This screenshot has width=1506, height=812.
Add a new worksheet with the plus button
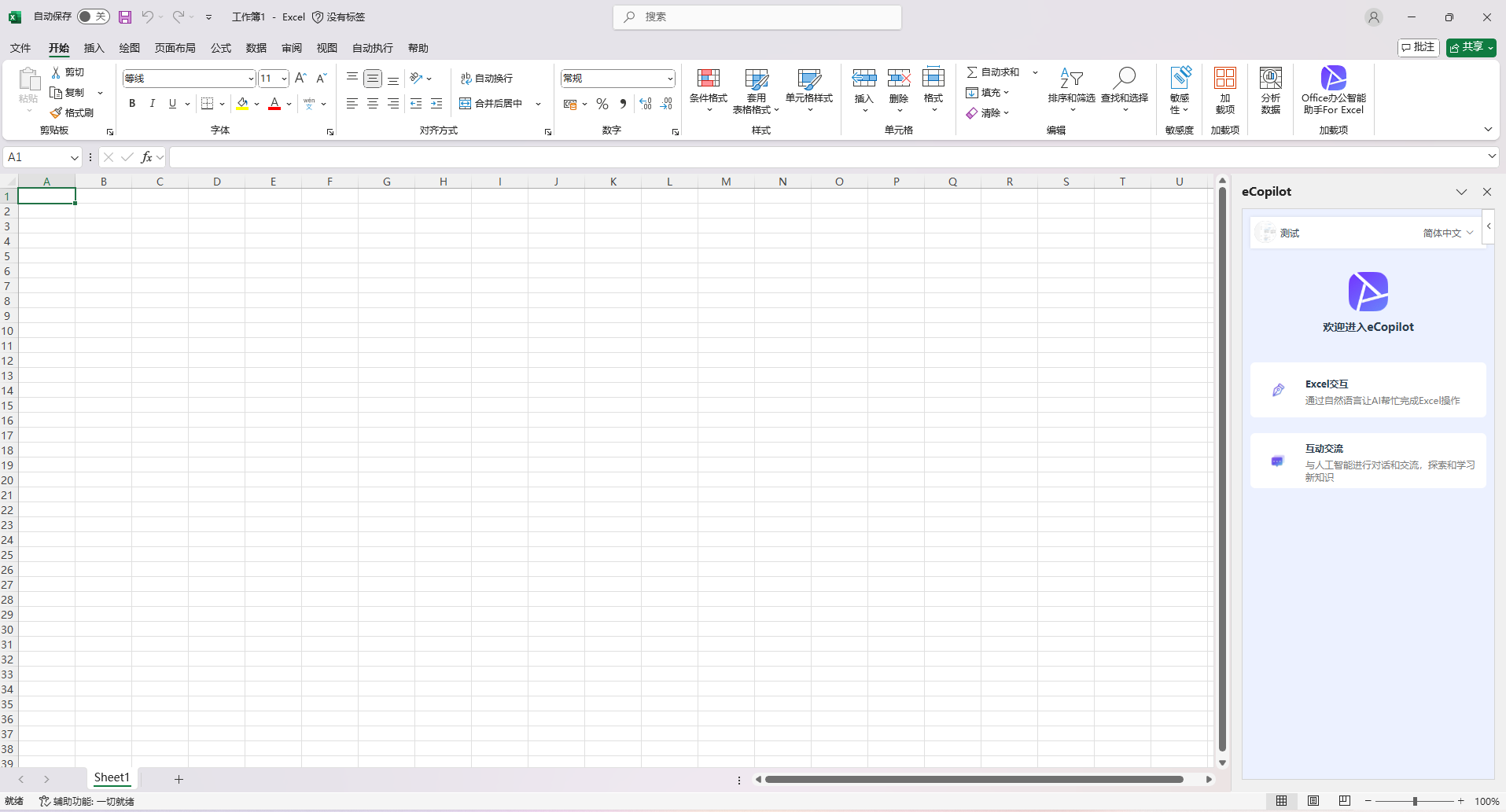click(x=179, y=778)
